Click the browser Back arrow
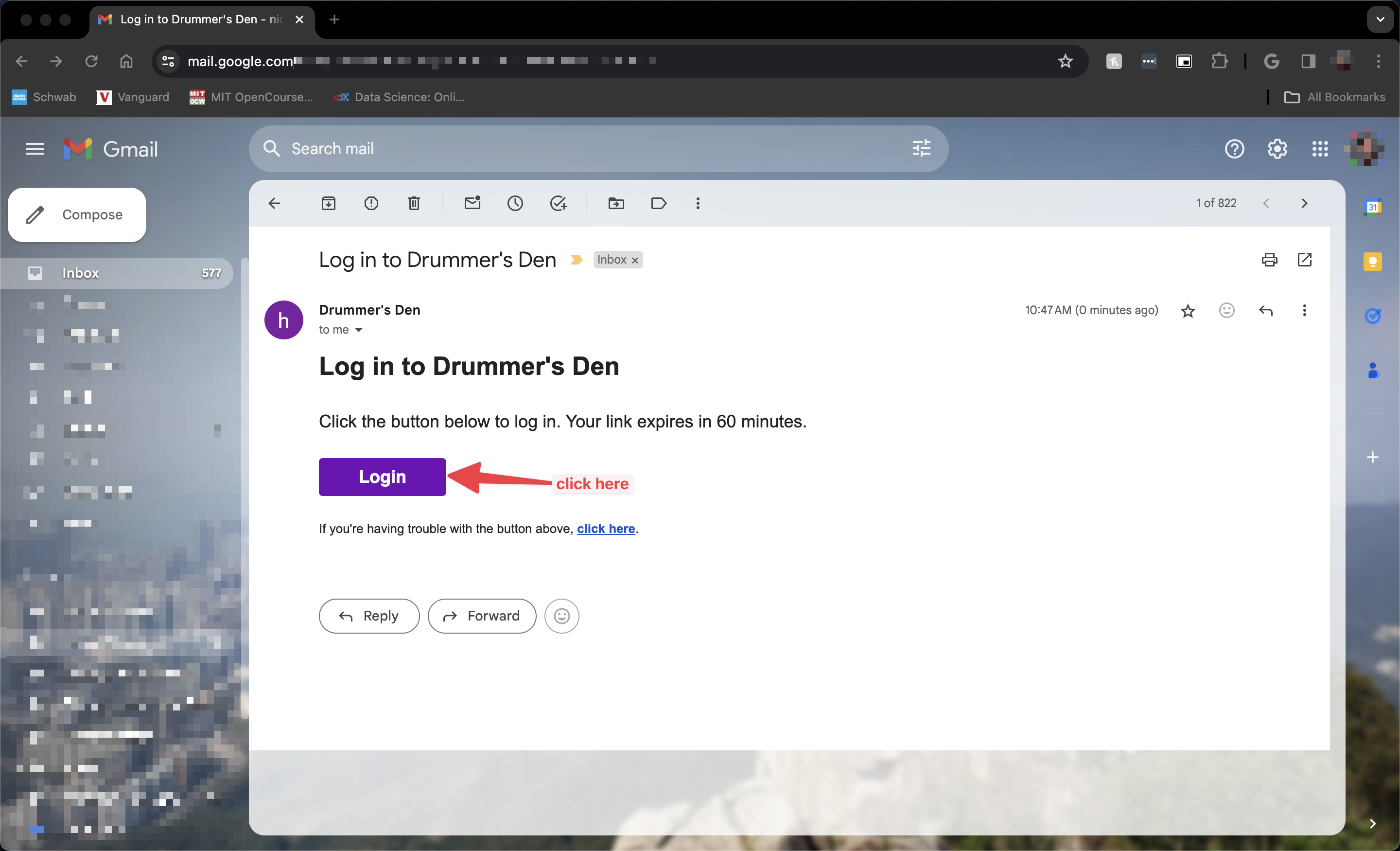Screen dimensions: 1400x851 pos(21,61)
